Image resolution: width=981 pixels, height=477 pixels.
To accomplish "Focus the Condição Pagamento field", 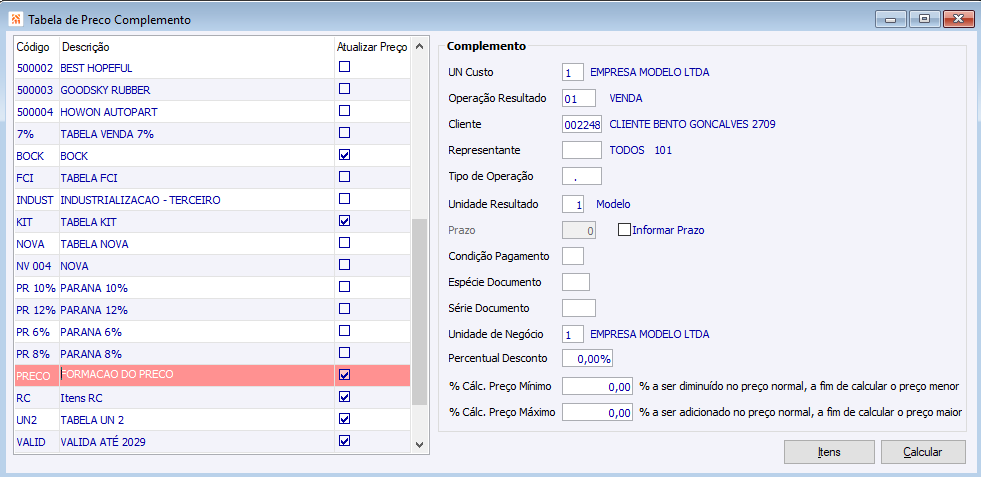I will point(580,255).
